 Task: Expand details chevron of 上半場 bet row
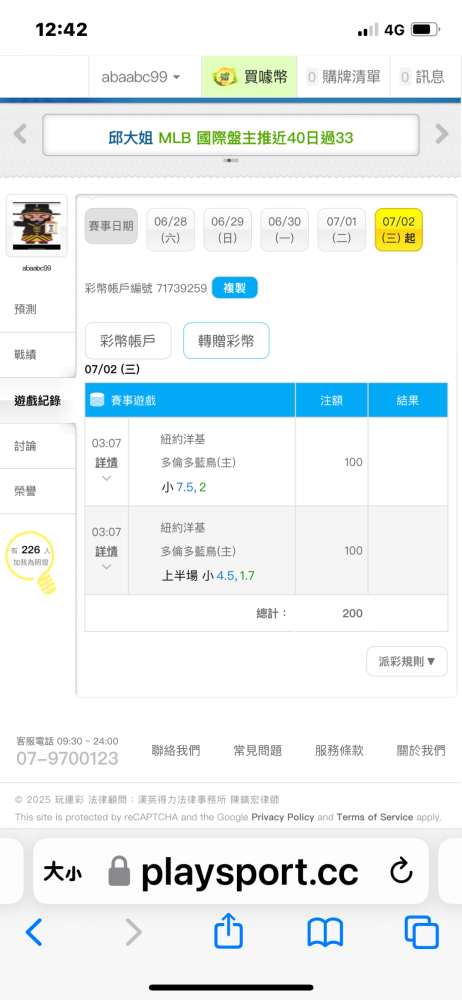(107, 566)
